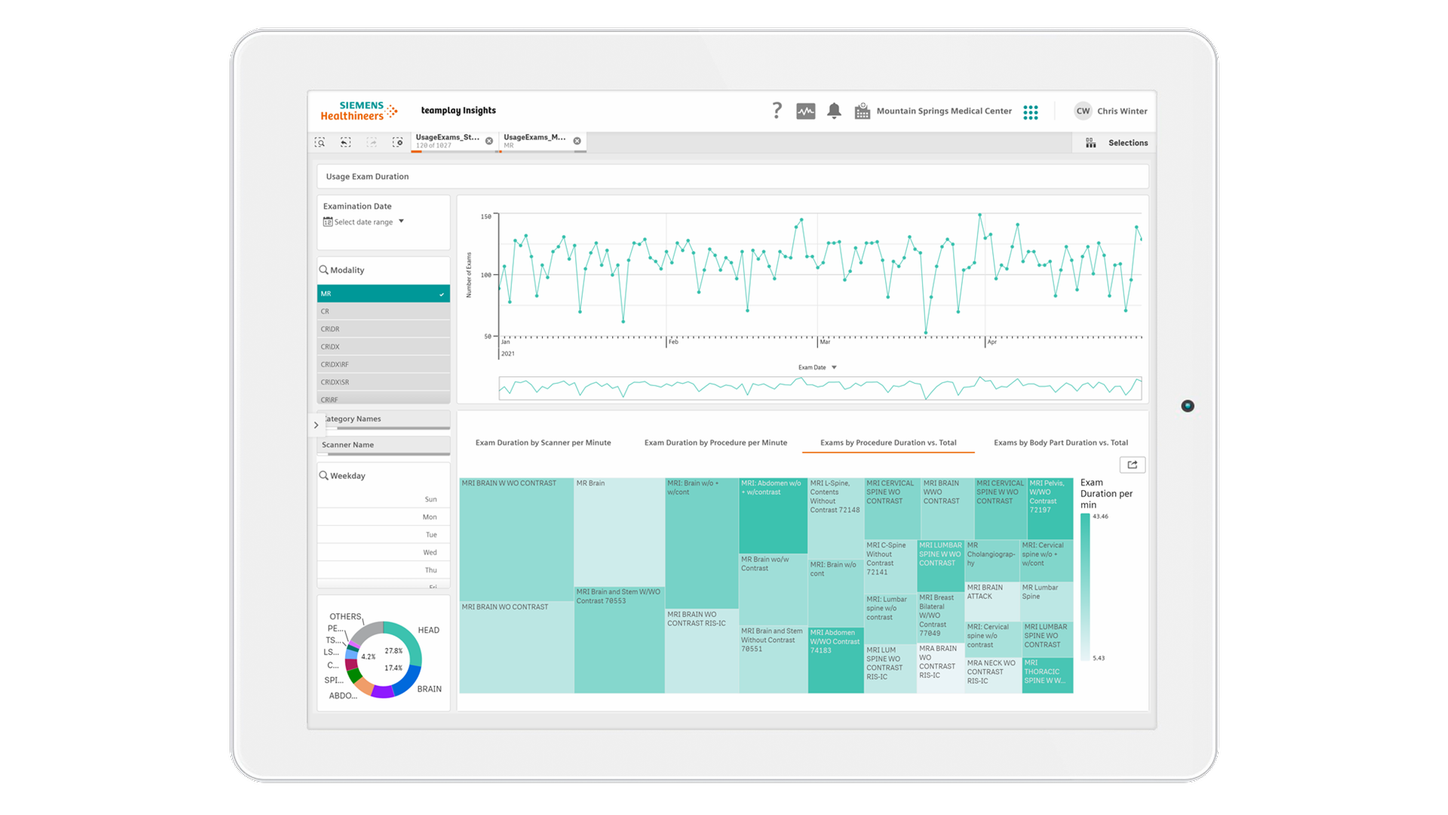The image size is (1448, 815).
Task: Export the treemap with share icon
Action: click(1133, 465)
